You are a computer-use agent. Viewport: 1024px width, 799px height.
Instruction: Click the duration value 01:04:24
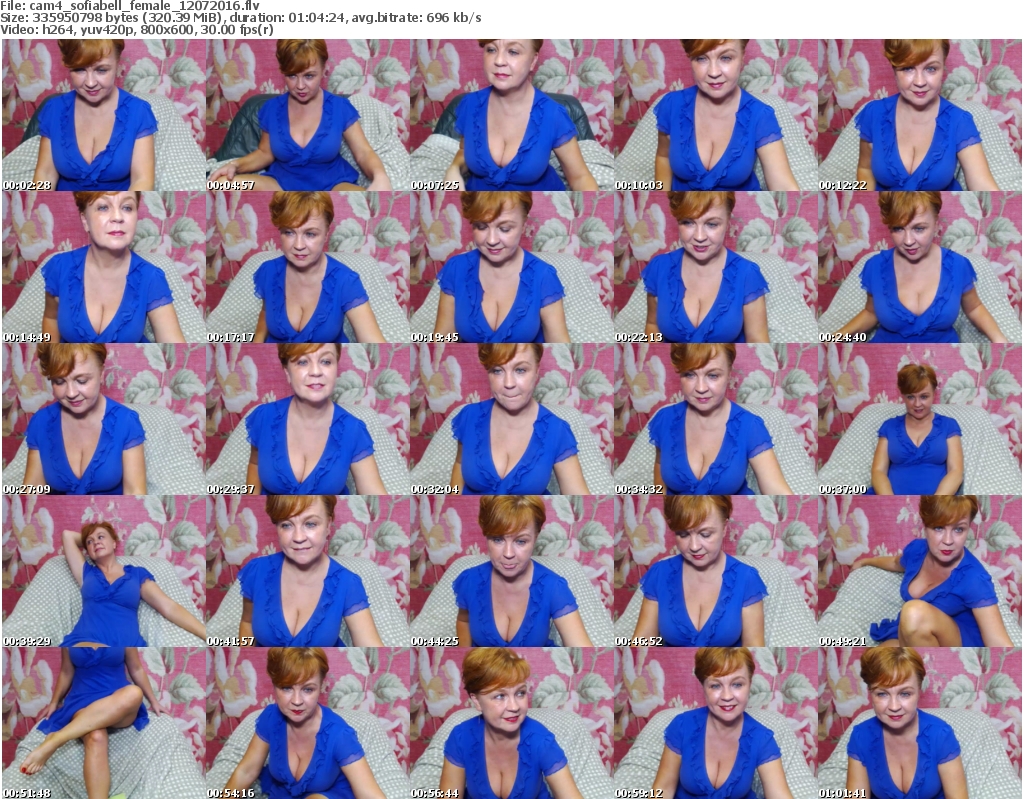point(317,18)
